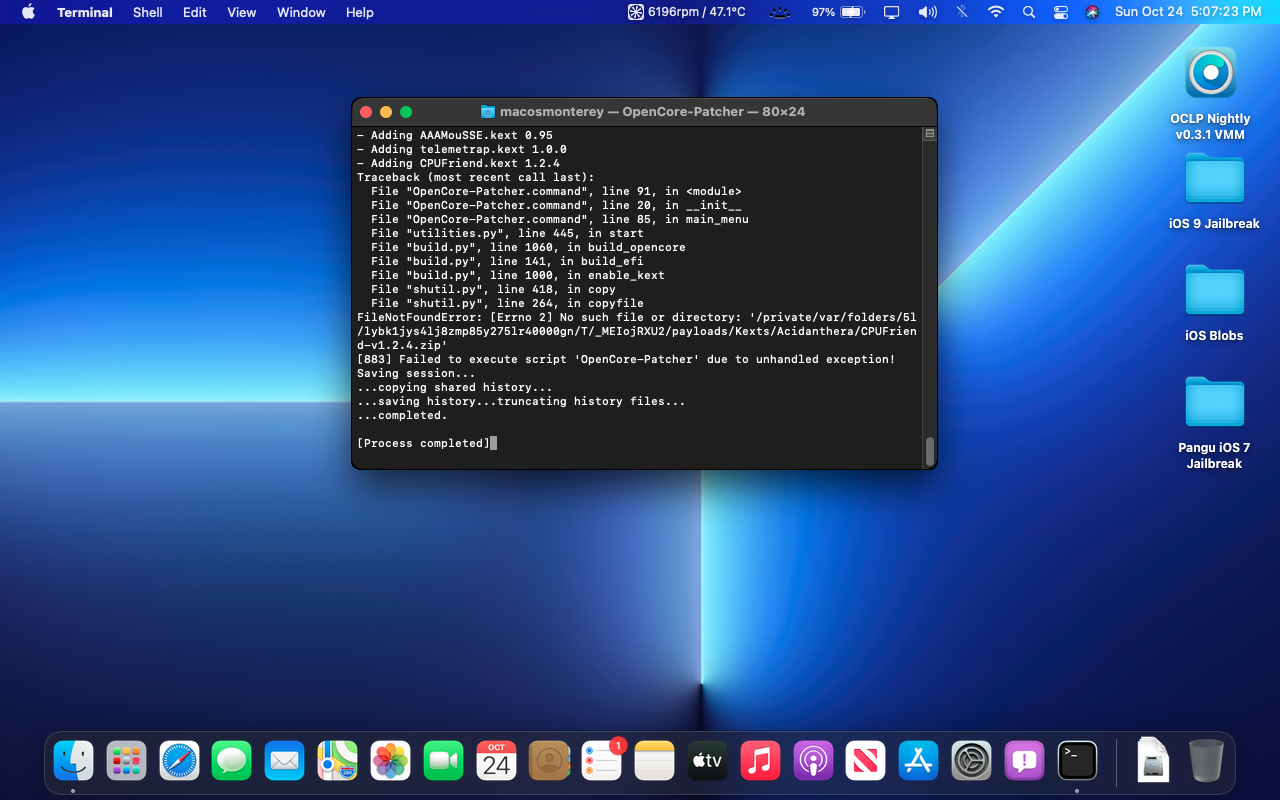Open the App Store from the Dock
Viewport: 1280px width, 800px height.
click(919, 760)
